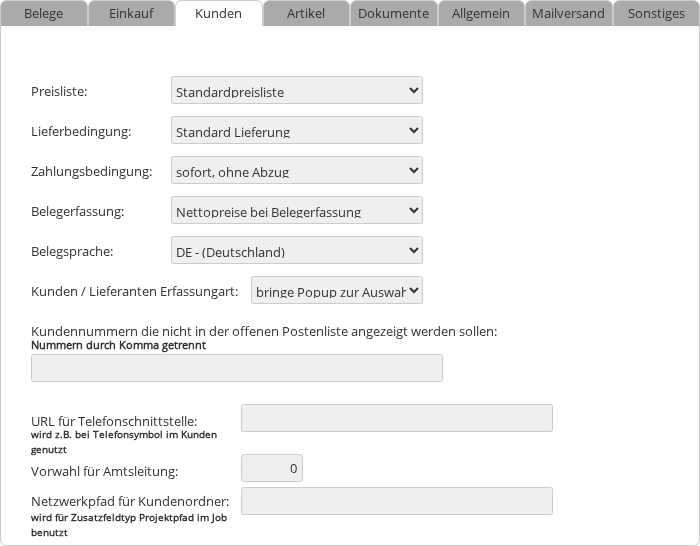Expand the Zahlungsbedingung dropdown
Viewport: 700px width, 546px height.
click(297, 171)
